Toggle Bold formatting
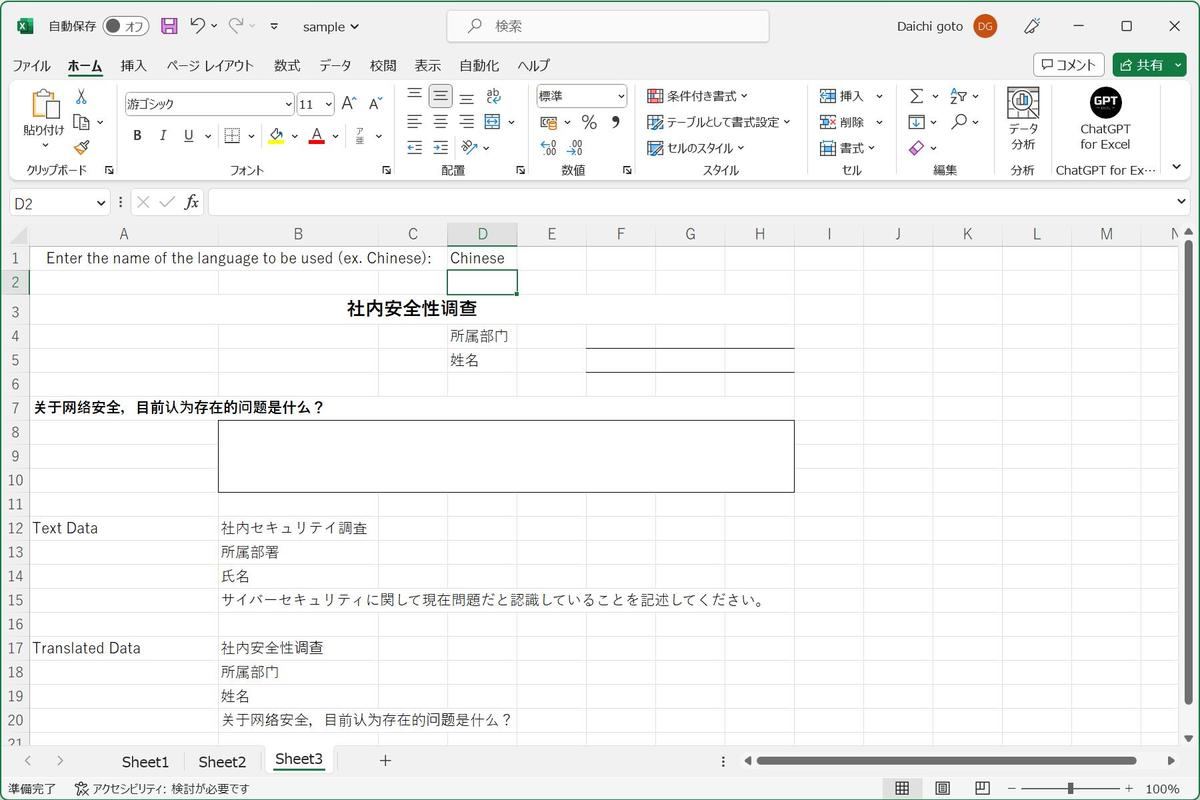This screenshot has height=800, width=1200. (x=137, y=135)
